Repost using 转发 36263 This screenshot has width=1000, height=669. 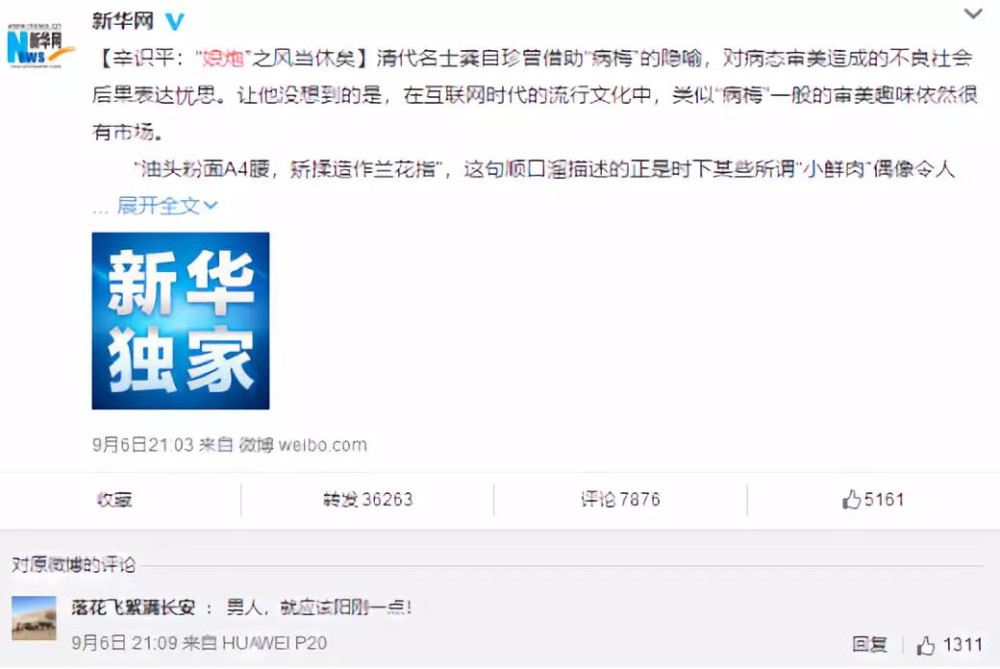coord(368,499)
